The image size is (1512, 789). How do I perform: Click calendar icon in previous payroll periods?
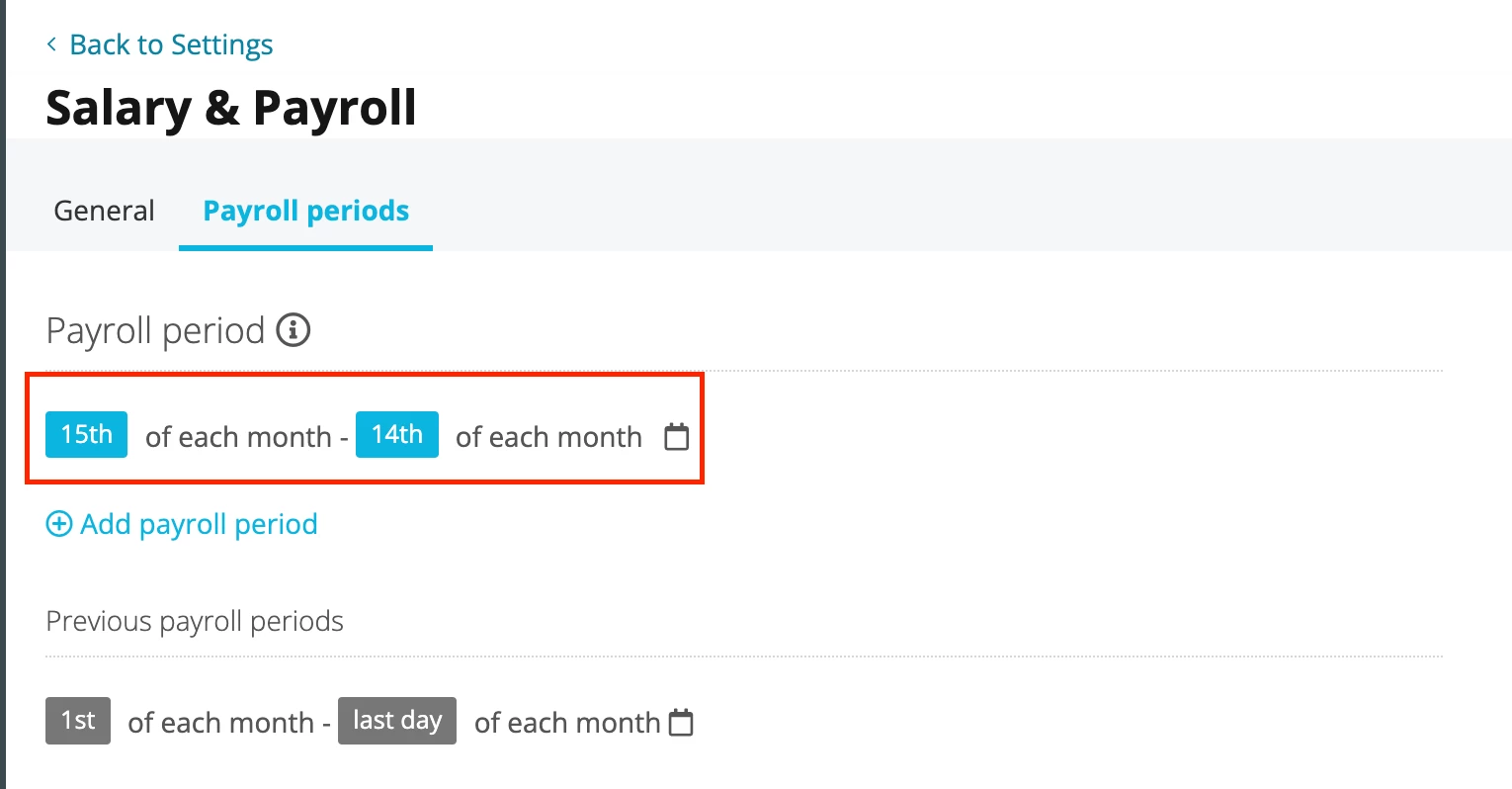681,723
